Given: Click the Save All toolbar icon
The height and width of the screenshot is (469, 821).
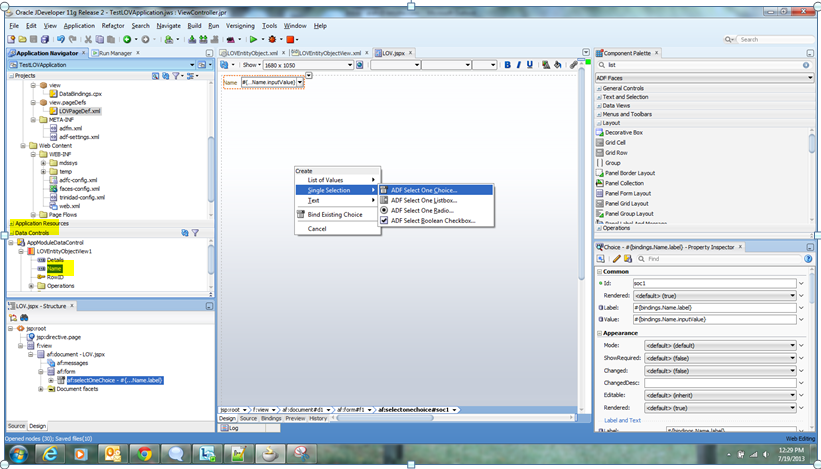Looking at the screenshot, I should (x=45, y=39).
